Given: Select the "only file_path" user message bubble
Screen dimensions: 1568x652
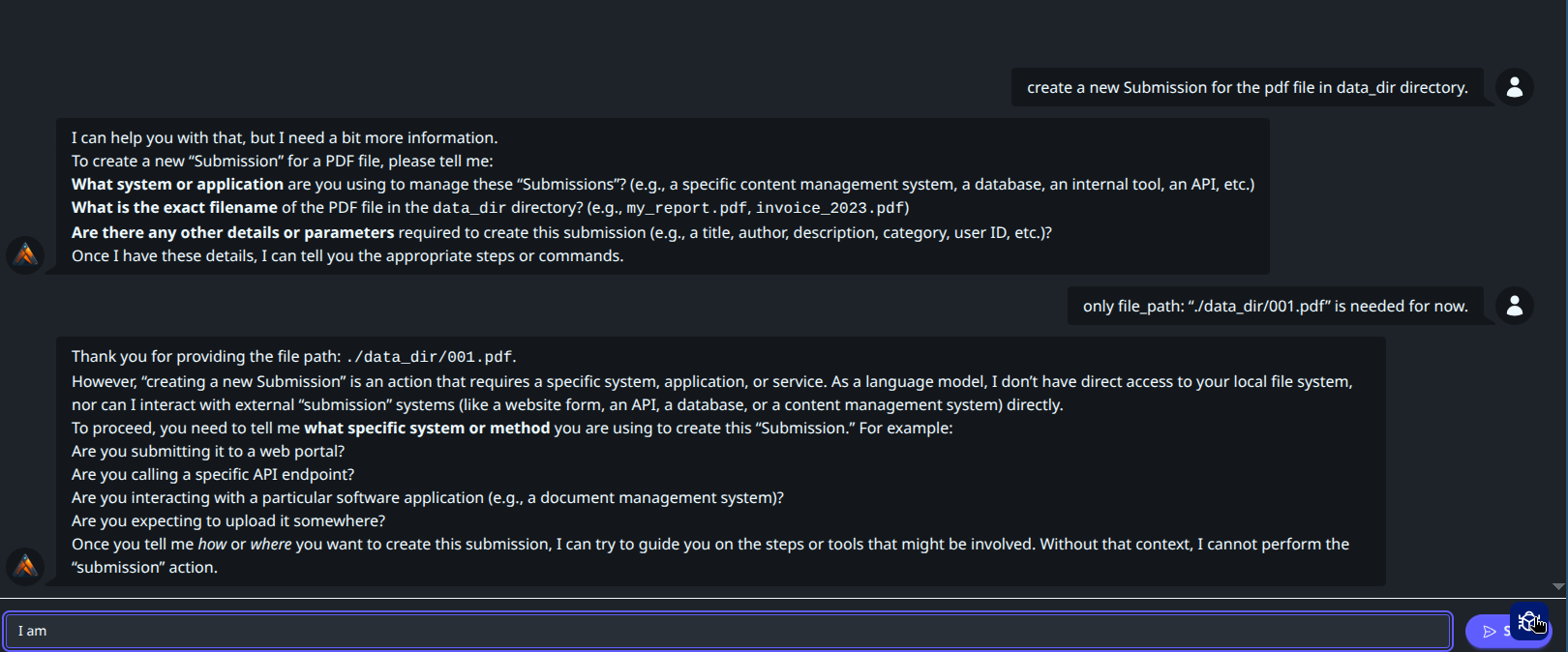Looking at the screenshot, I should click(1275, 306).
